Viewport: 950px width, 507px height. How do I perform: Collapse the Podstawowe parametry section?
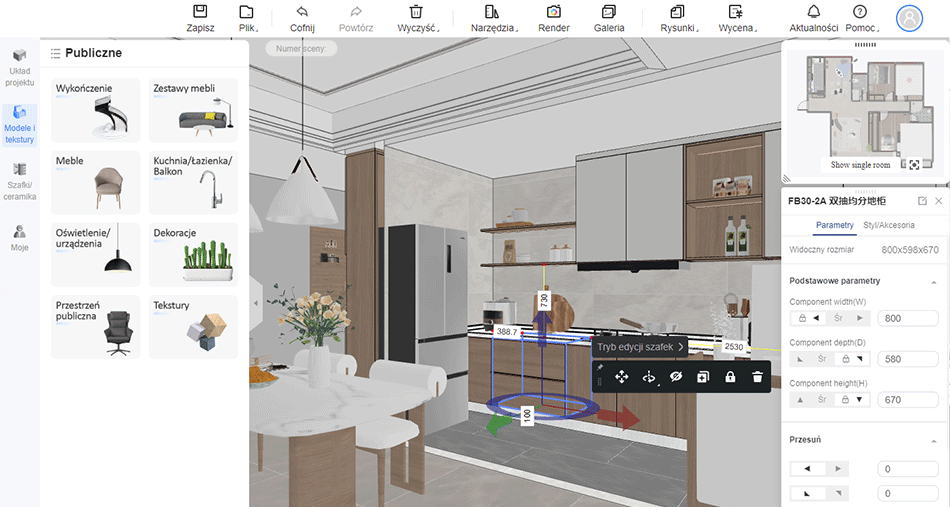click(x=933, y=282)
